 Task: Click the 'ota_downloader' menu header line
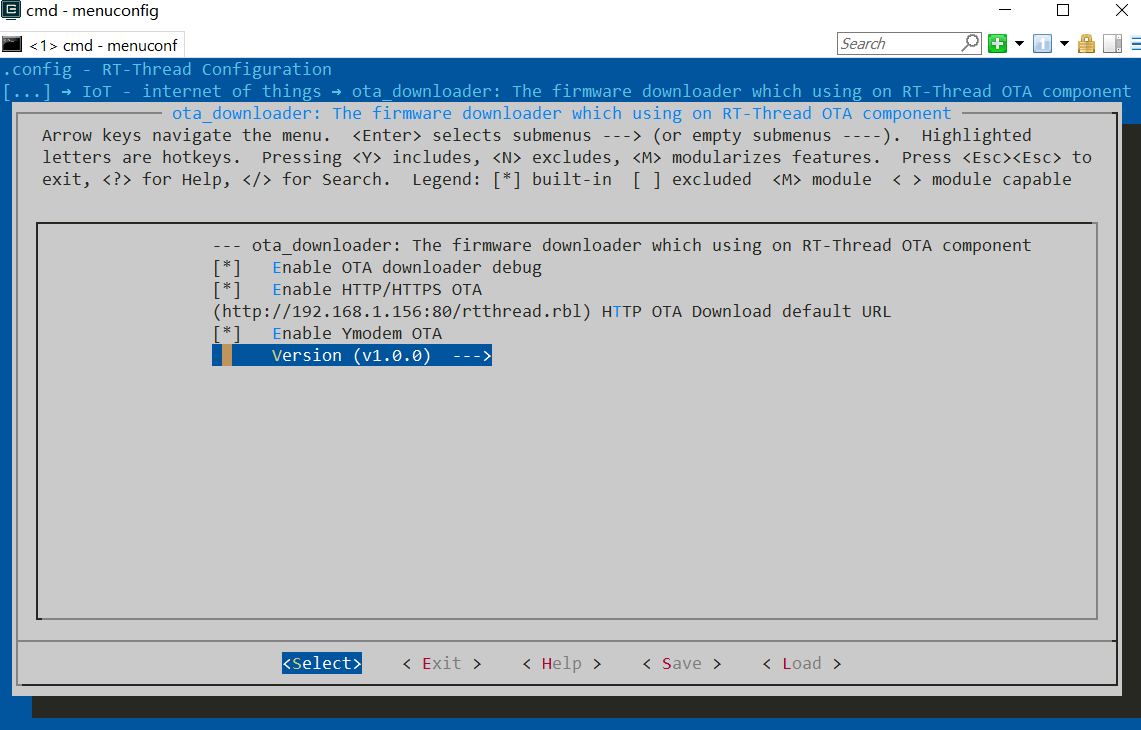(x=622, y=246)
